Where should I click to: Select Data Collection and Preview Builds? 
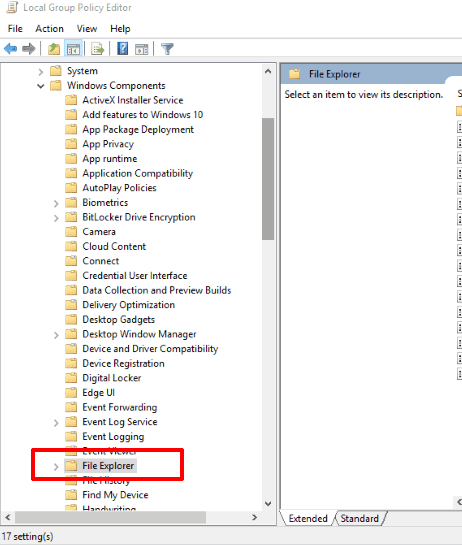tap(156, 290)
